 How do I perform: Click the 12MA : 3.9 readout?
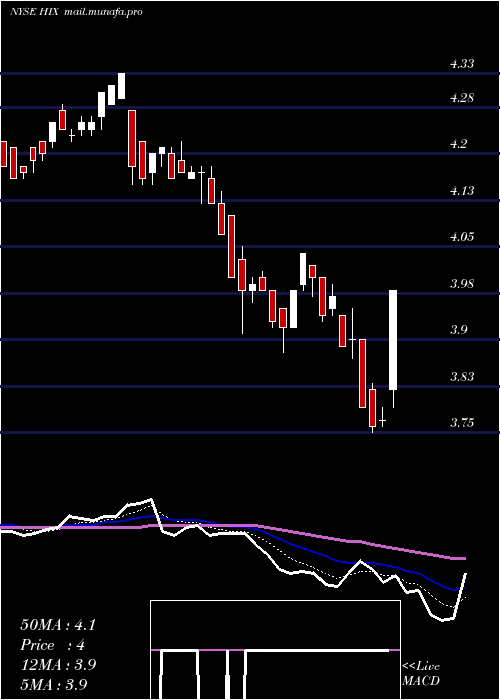58,665
